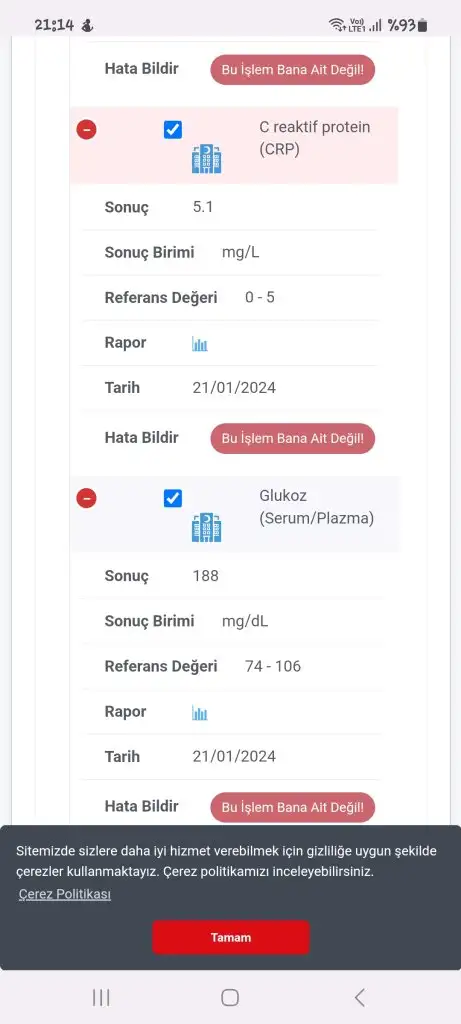Accept cookies with the Tamam button
This screenshot has height=1024, width=461.
point(230,937)
